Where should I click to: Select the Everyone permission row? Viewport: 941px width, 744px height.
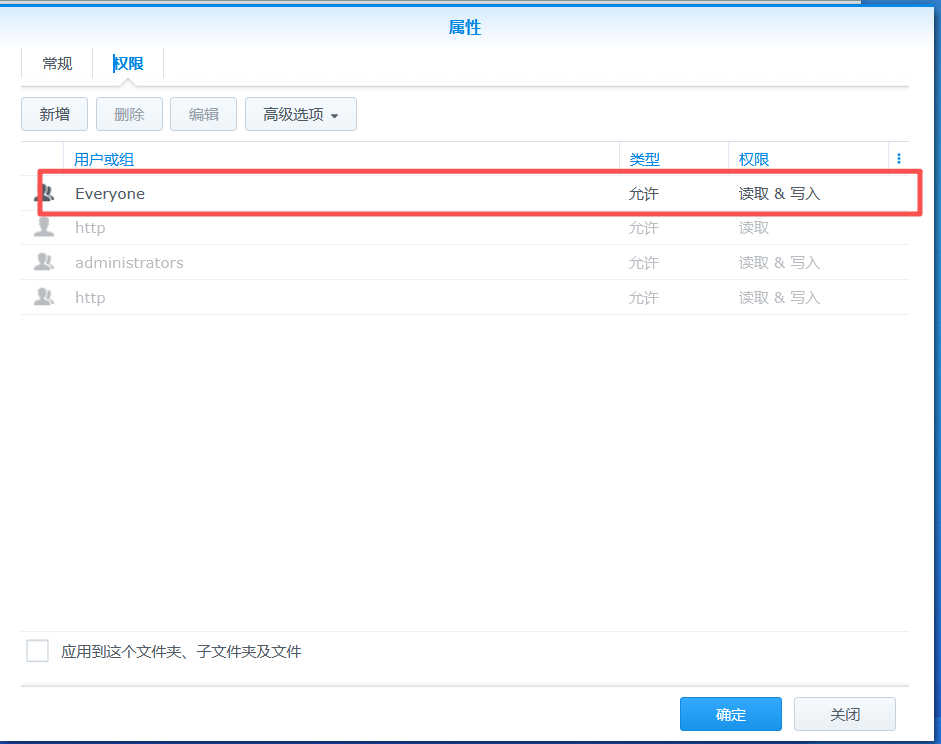465,193
